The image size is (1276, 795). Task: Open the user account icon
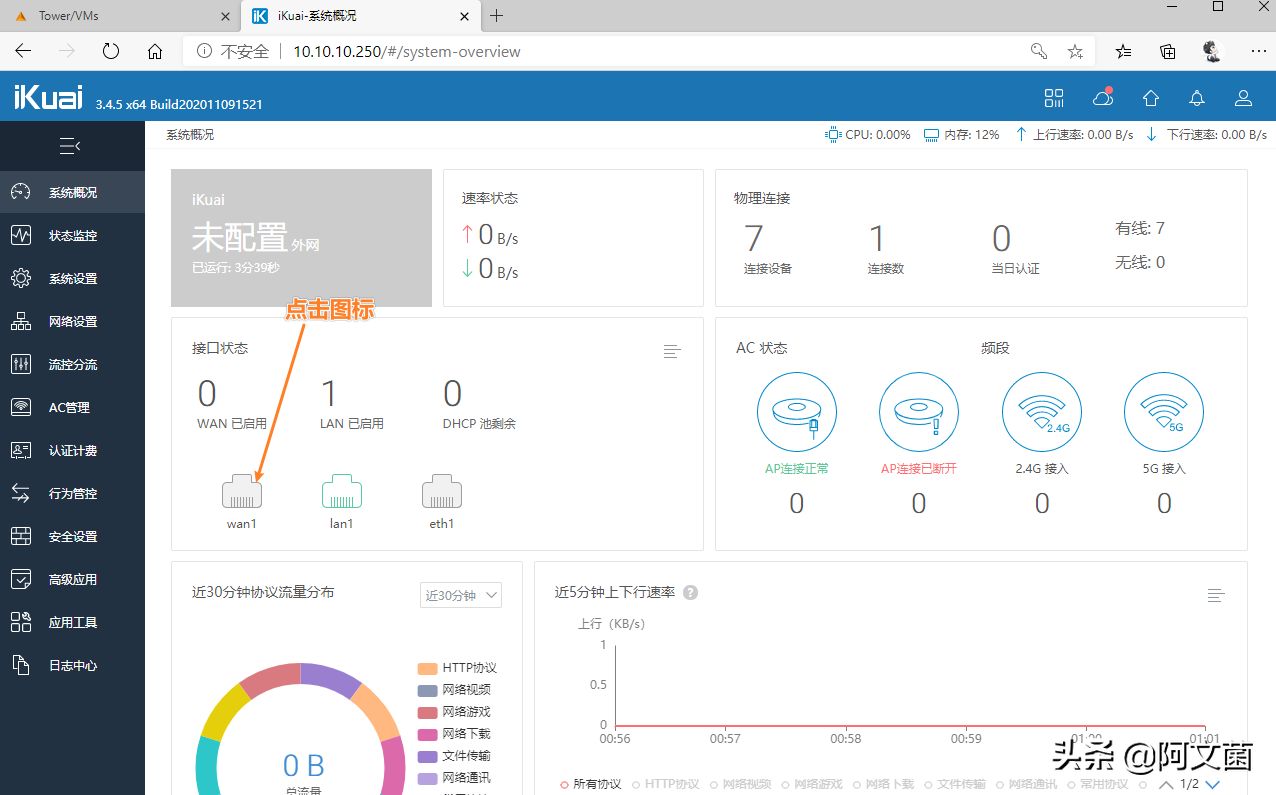(x=1244, y=98)
